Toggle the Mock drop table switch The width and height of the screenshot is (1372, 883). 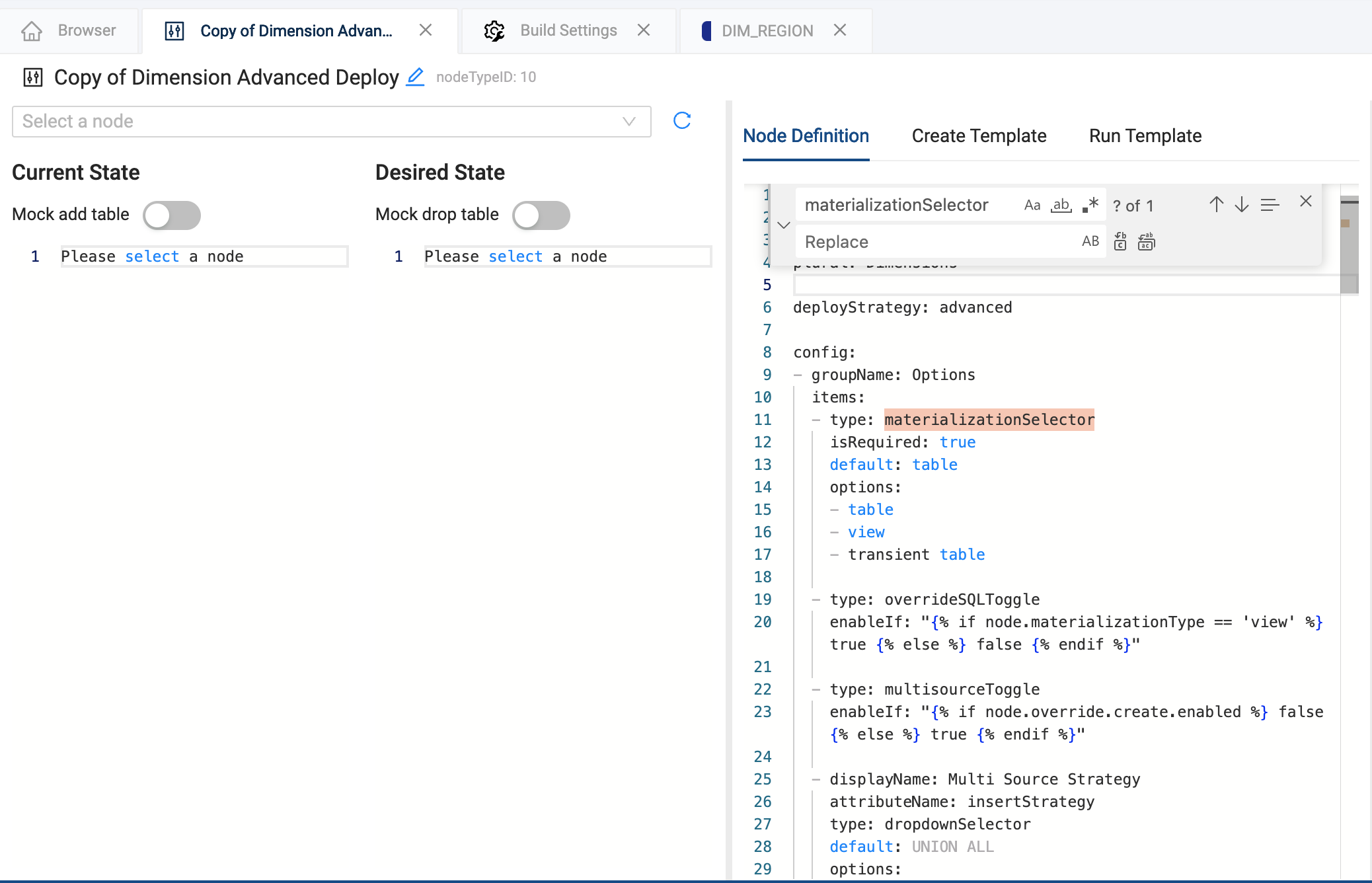coord(541,215)
